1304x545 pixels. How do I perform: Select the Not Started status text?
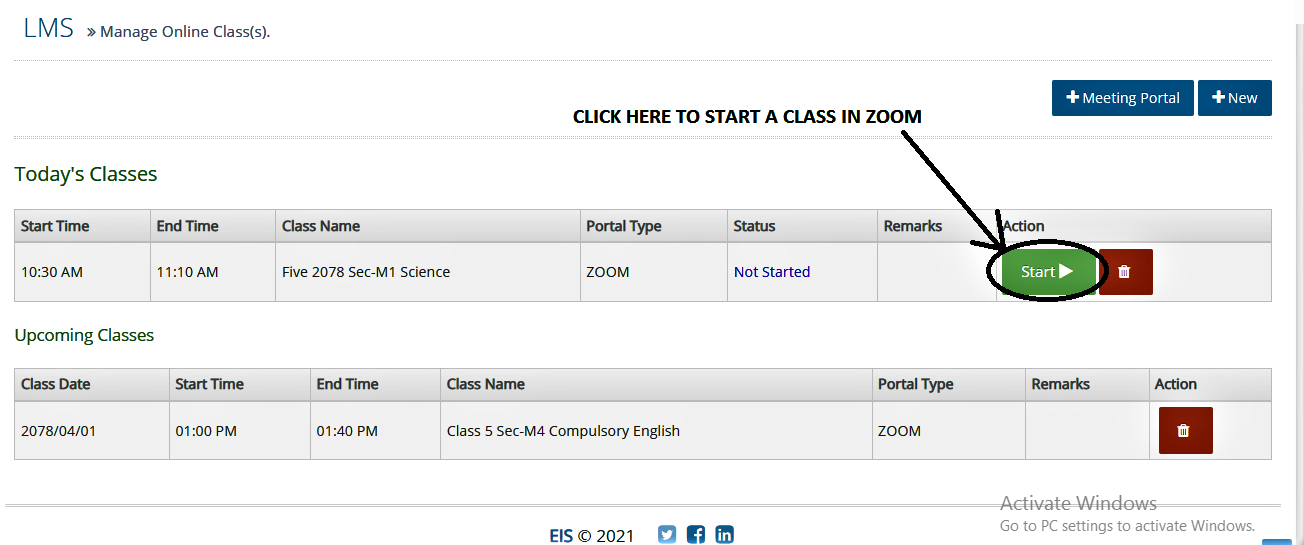772,272
